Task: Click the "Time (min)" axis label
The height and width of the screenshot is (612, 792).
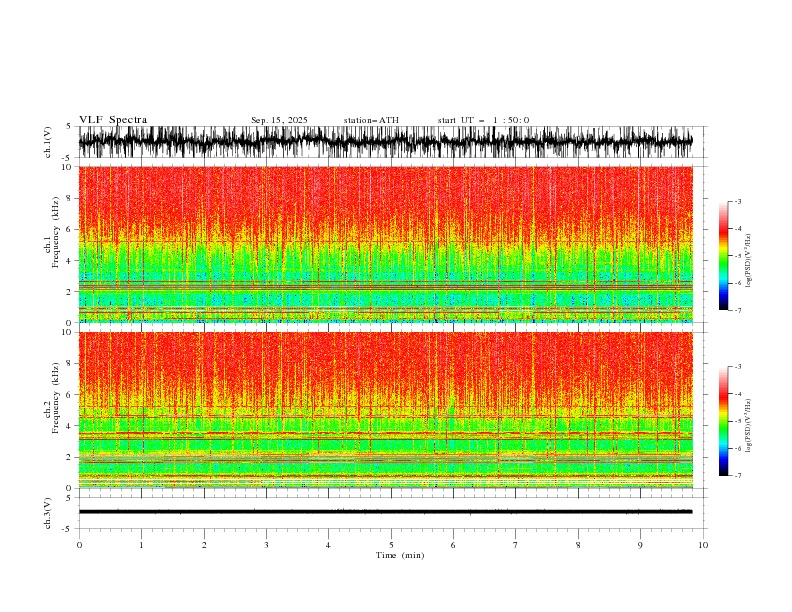Action: click(400, 555)
